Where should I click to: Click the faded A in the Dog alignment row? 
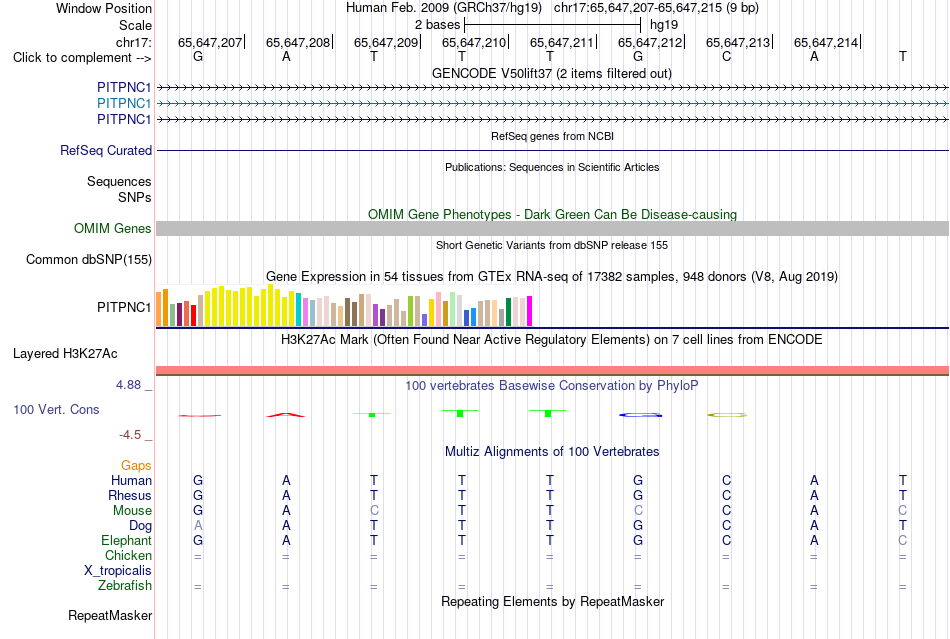pyautogui.click(x=198, y=526)
